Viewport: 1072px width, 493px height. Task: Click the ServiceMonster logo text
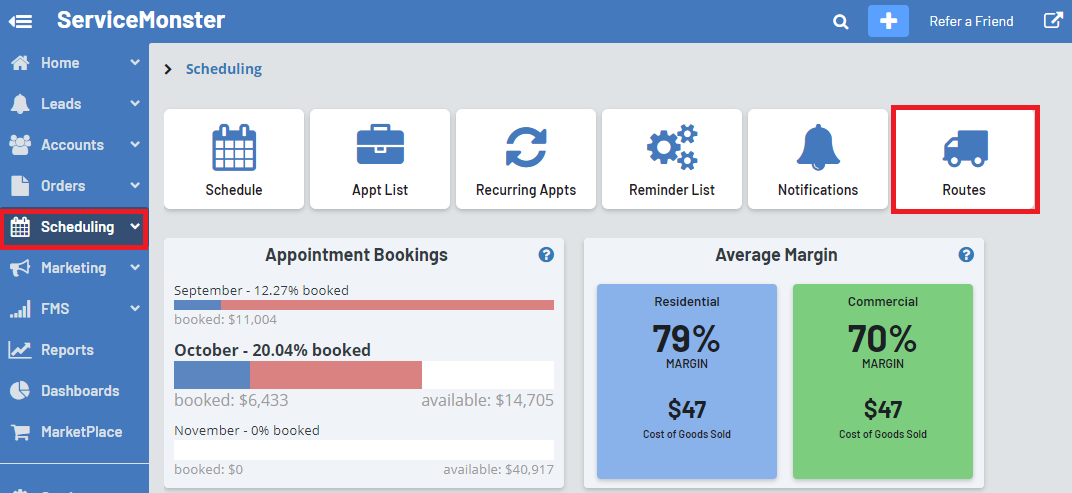click(141, 20)
